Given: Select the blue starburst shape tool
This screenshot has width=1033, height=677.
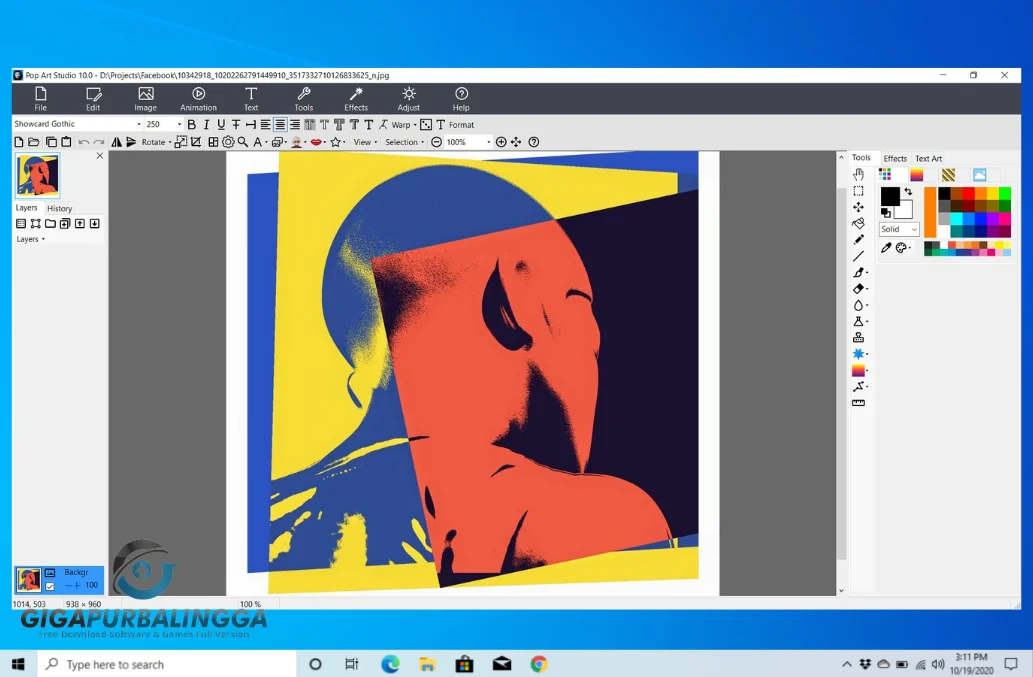Looking at the screenshot, I should 858,354.
